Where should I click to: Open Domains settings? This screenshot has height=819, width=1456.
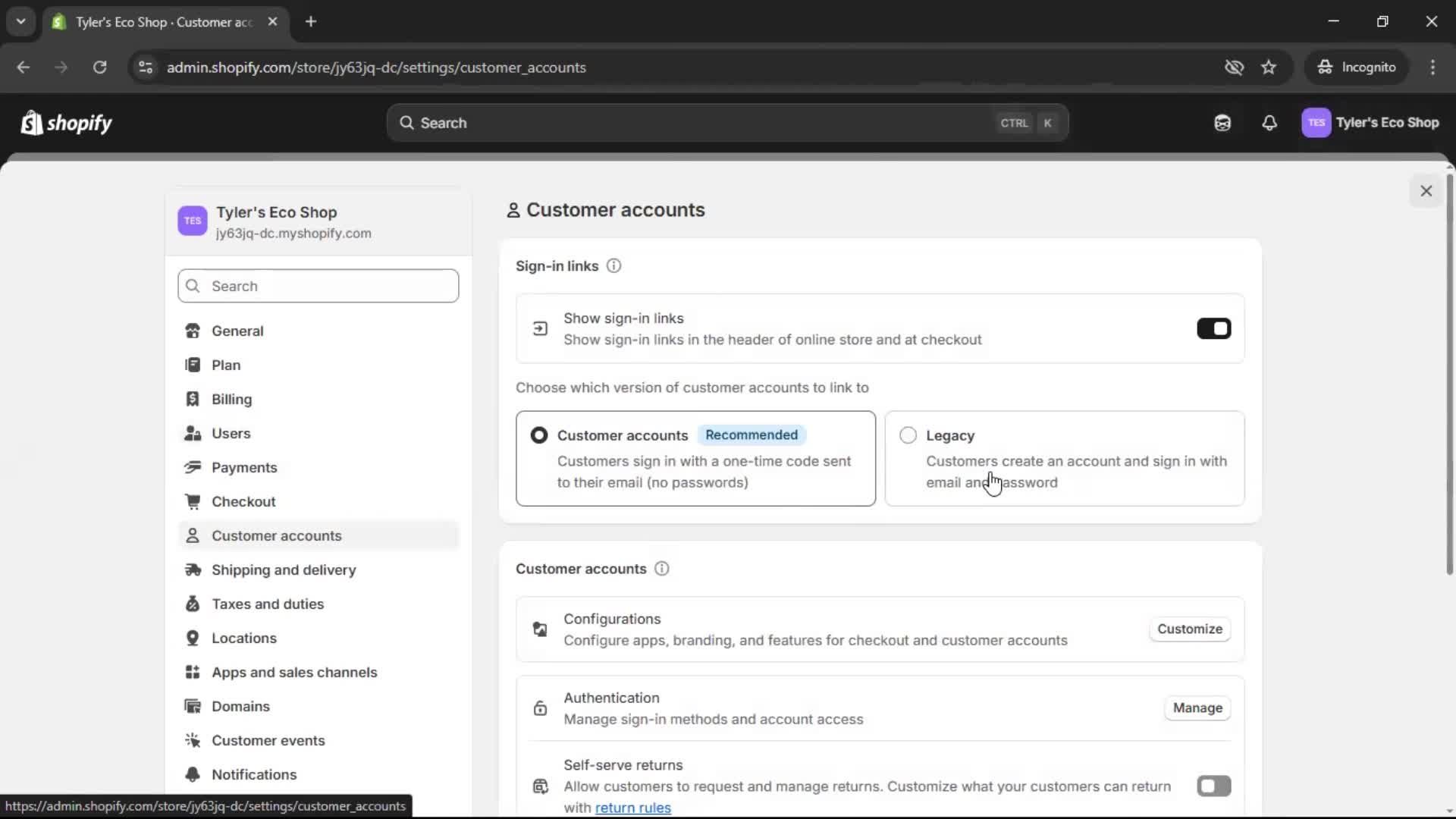point(318,707)
